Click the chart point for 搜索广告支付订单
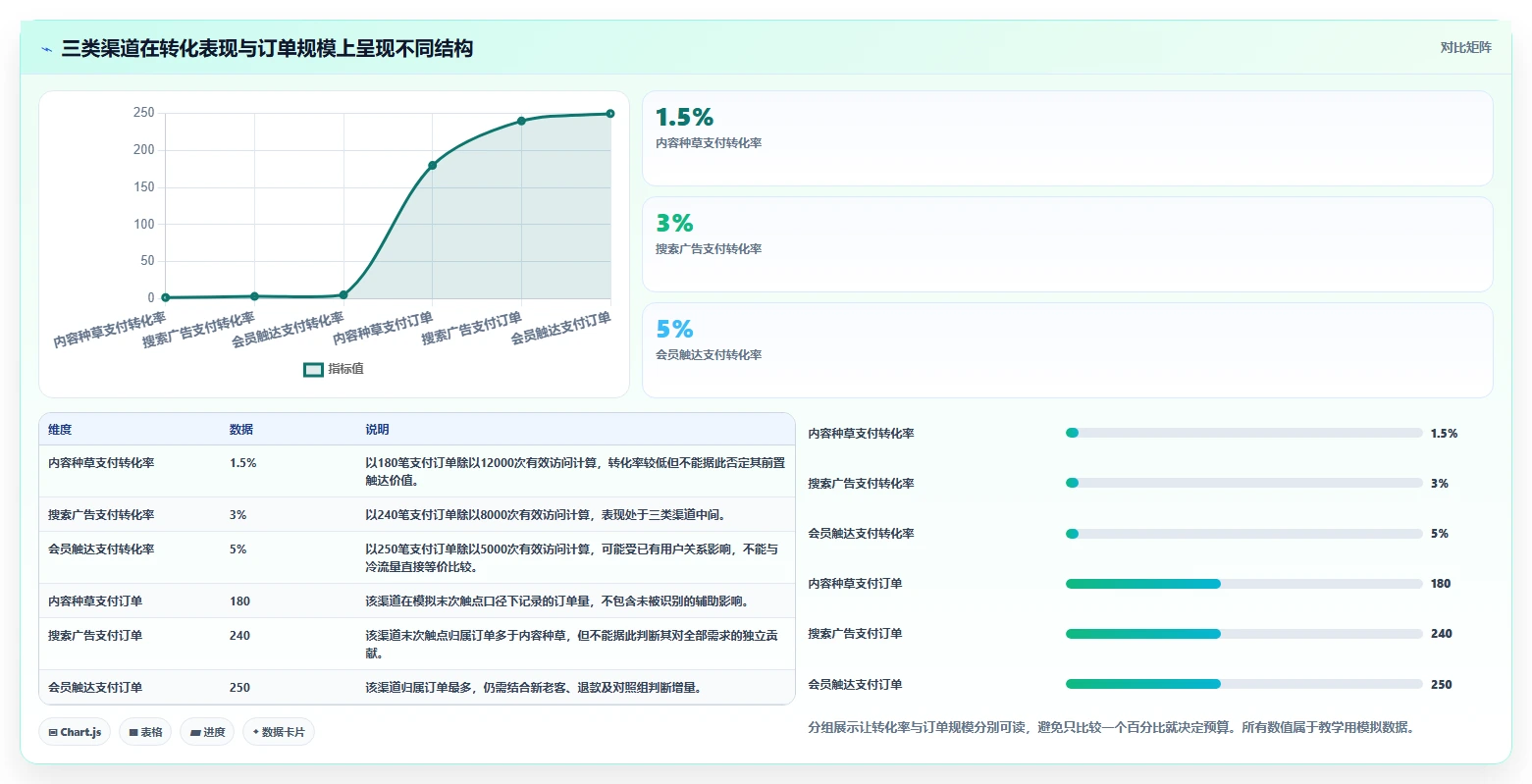This screenshot has width=1532, height=784. (x=521, y=121)
